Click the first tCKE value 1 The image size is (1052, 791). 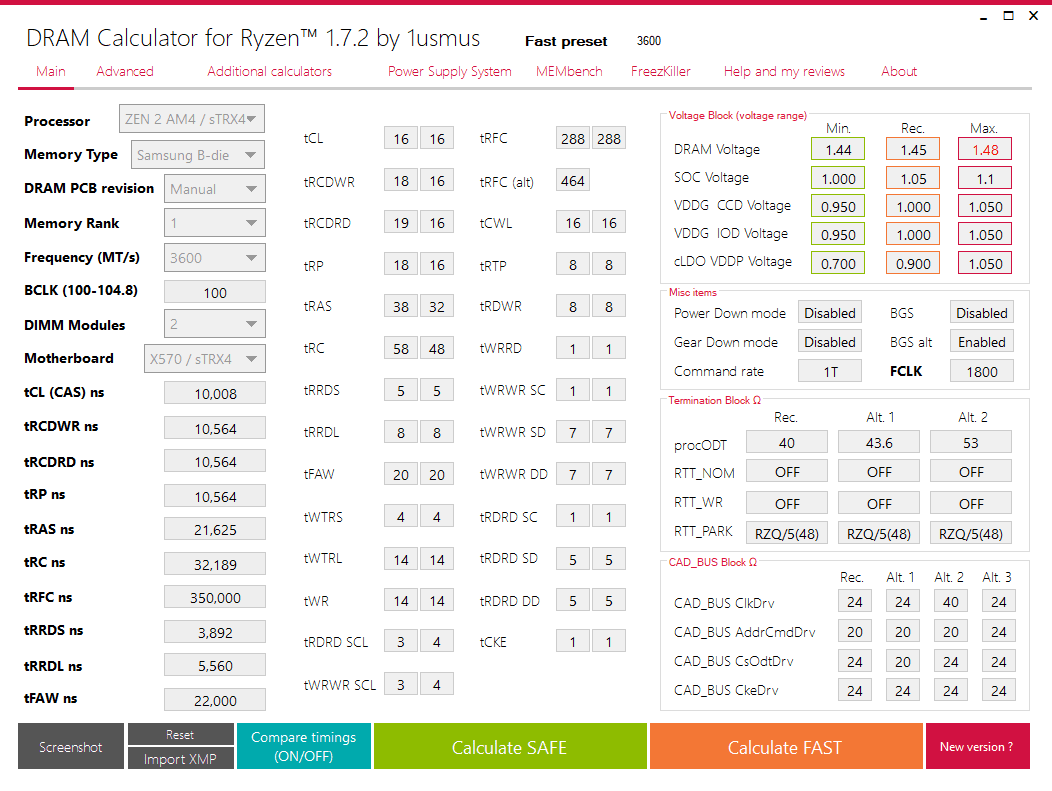(573, 642)
